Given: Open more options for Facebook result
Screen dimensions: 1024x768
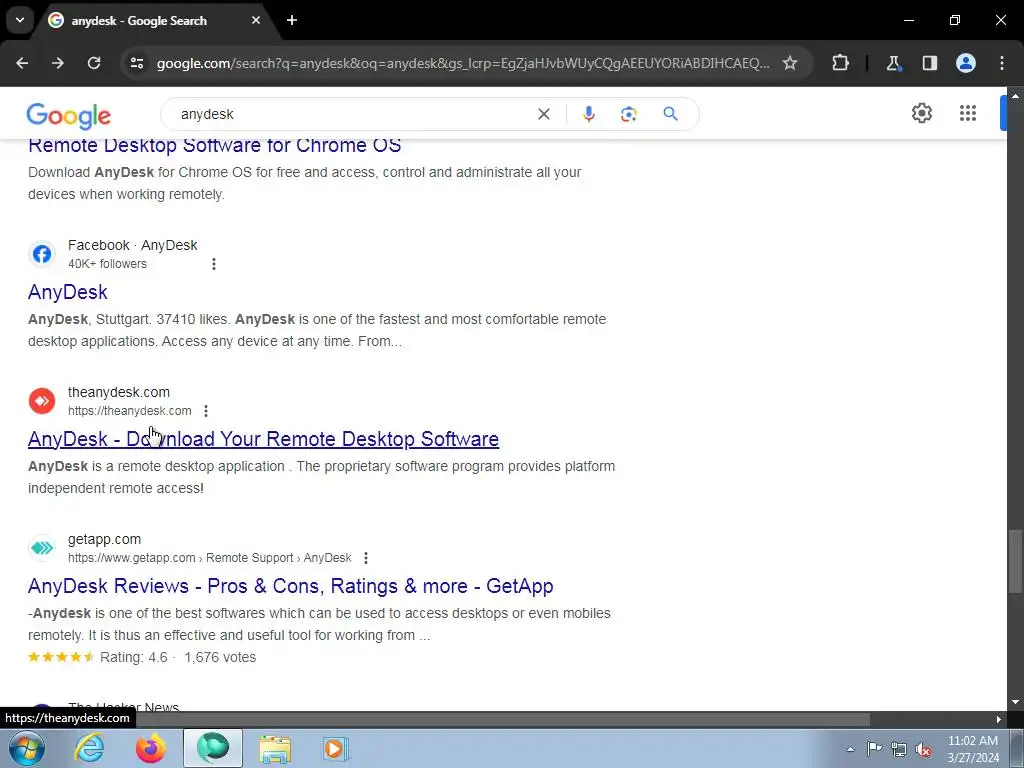Looking at the screenshot, I should point(214,264).
